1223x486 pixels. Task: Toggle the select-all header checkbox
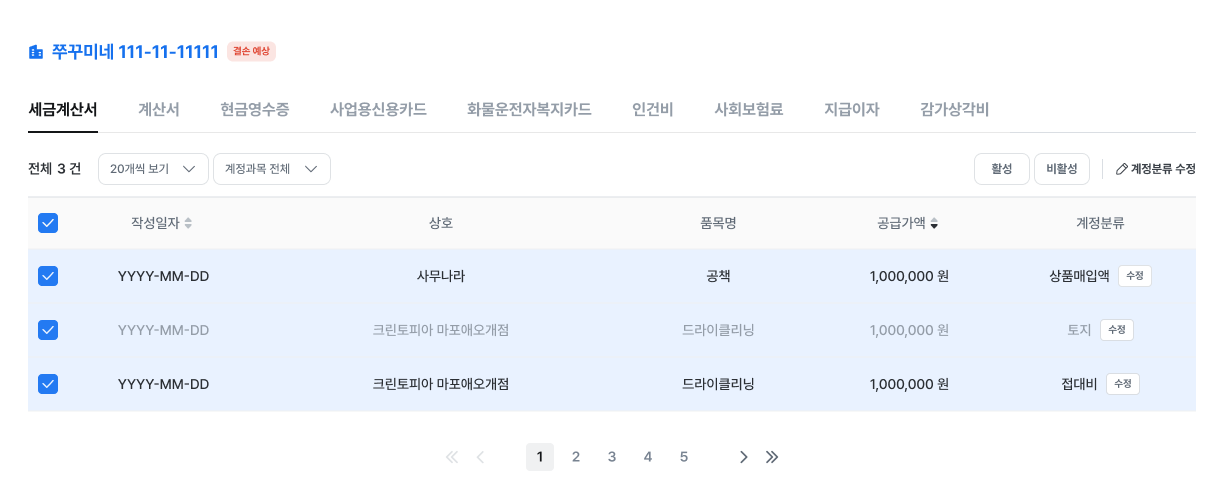(48, 223)
